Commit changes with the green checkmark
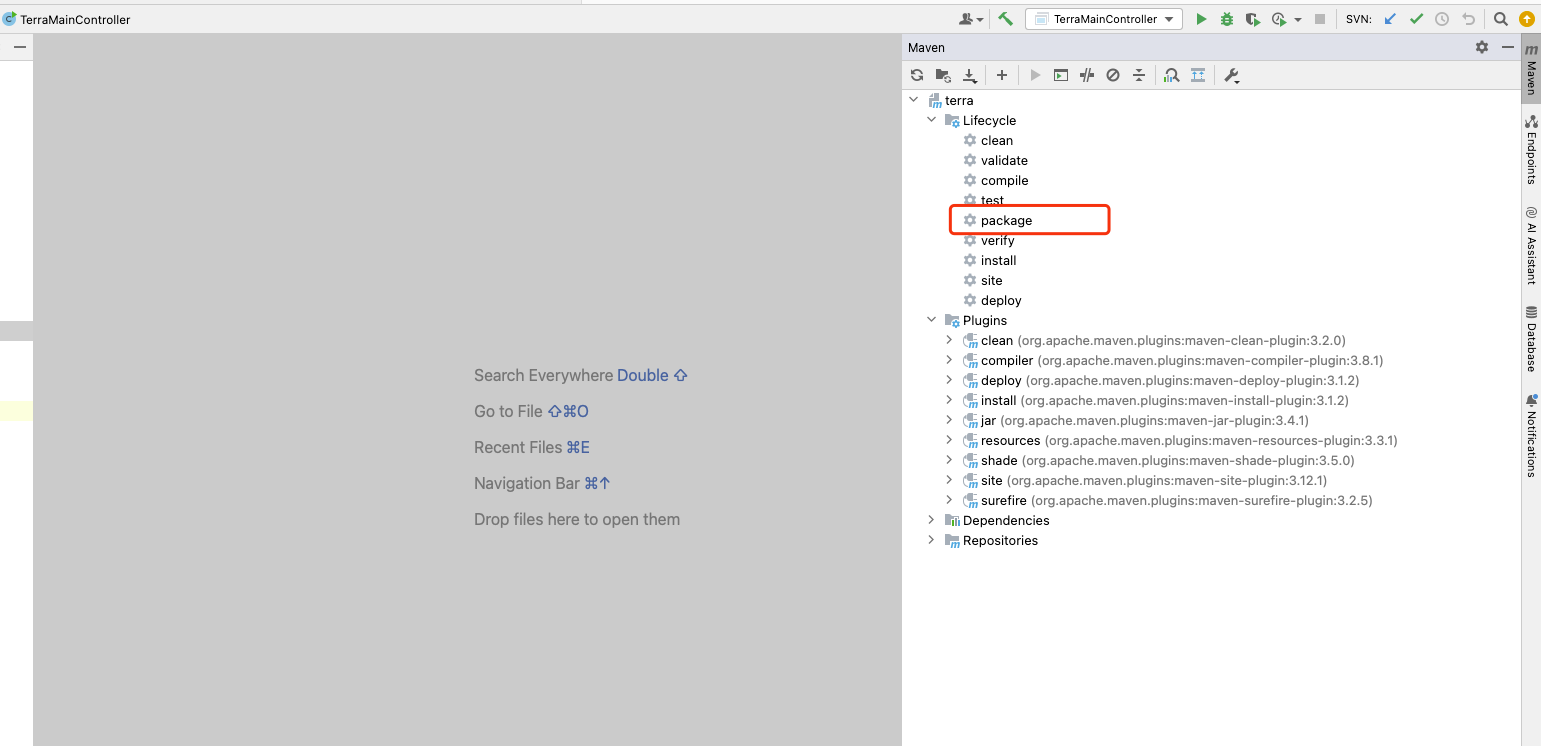The height and width of the screenshot is (746, 1541). click(x=1416, y=19)
